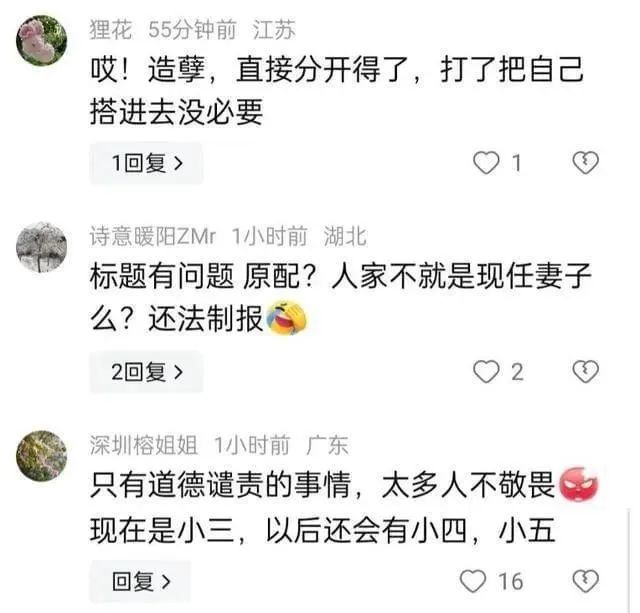Expand the 1回复 replies

pos(147,163)
